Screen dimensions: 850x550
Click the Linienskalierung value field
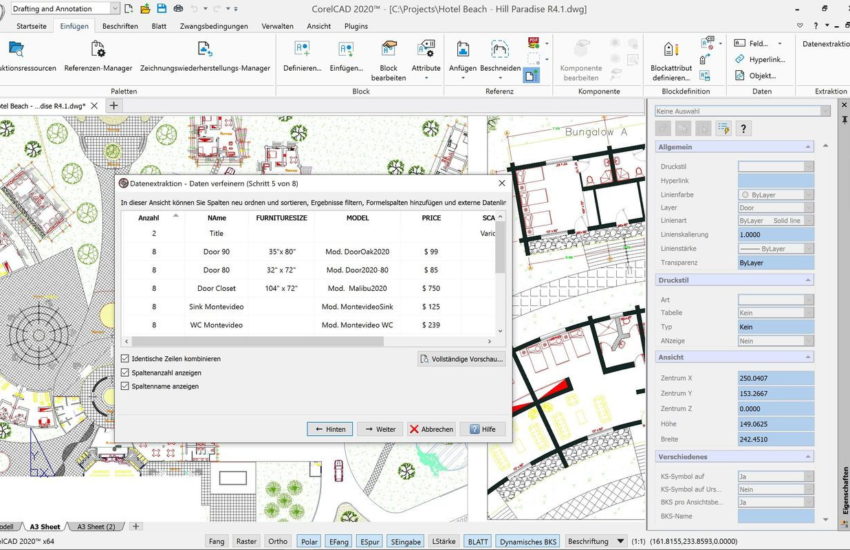pos(776,235)
